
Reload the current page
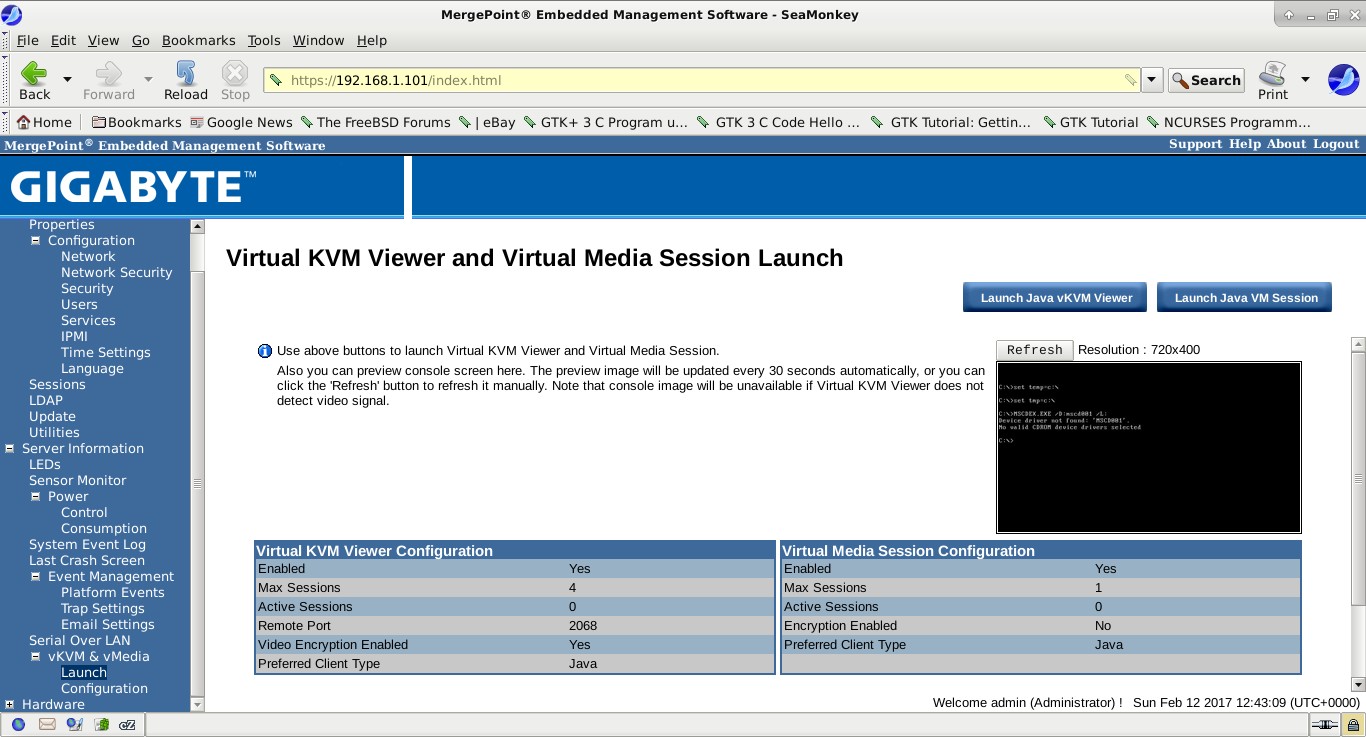pyautogui.click(x=185, y=73)
